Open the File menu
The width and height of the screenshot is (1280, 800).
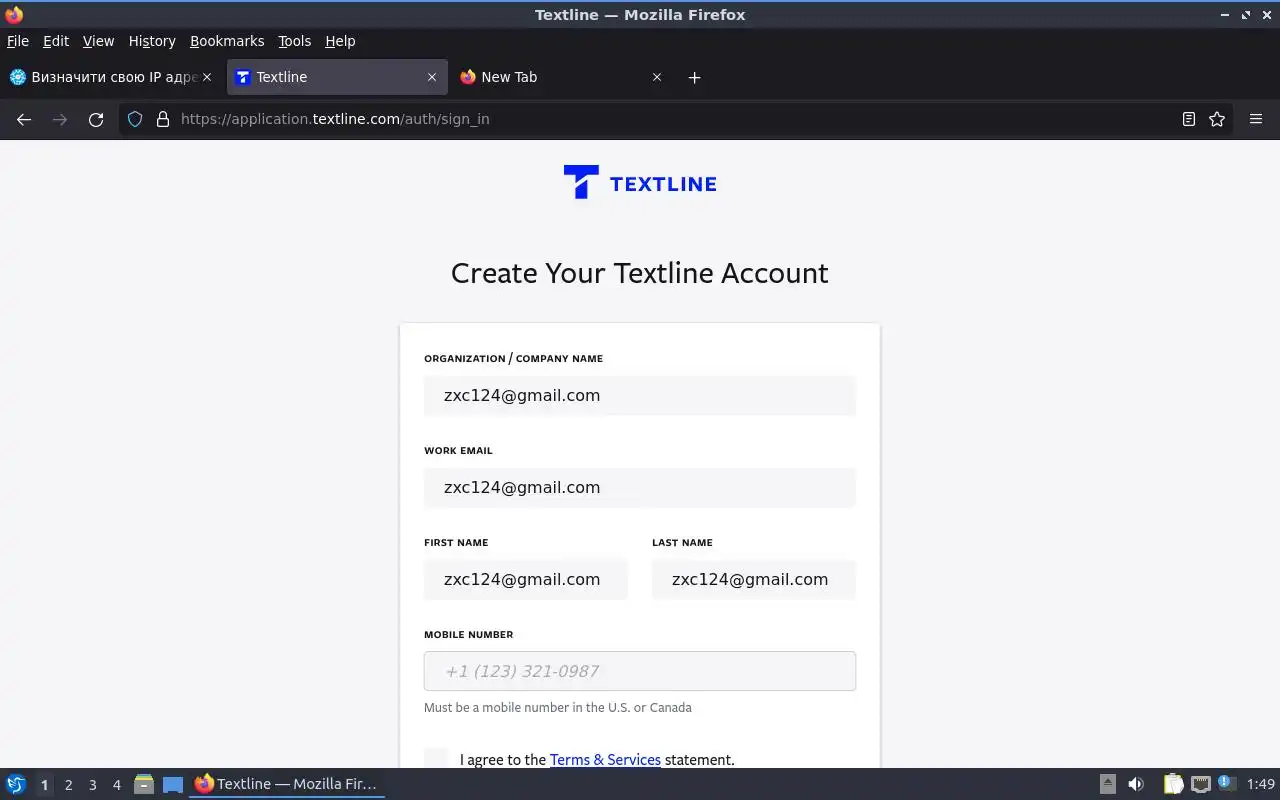18,41
